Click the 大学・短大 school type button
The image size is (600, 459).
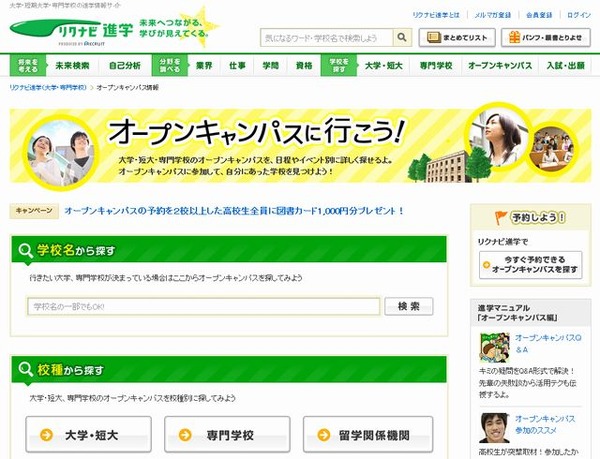[x=88, y=435]
